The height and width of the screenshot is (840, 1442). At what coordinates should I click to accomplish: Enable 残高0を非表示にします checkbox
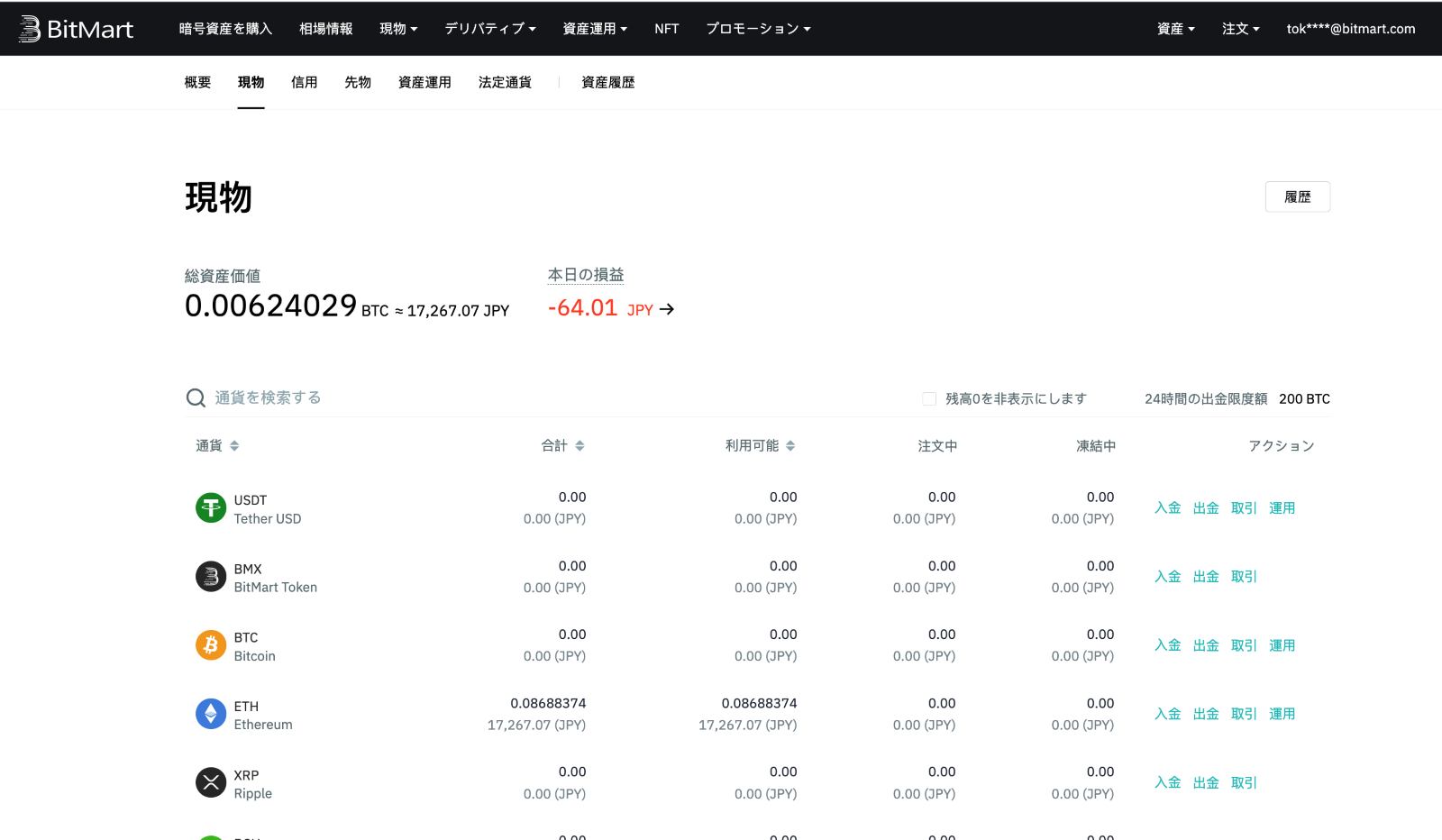coord(929,397)
